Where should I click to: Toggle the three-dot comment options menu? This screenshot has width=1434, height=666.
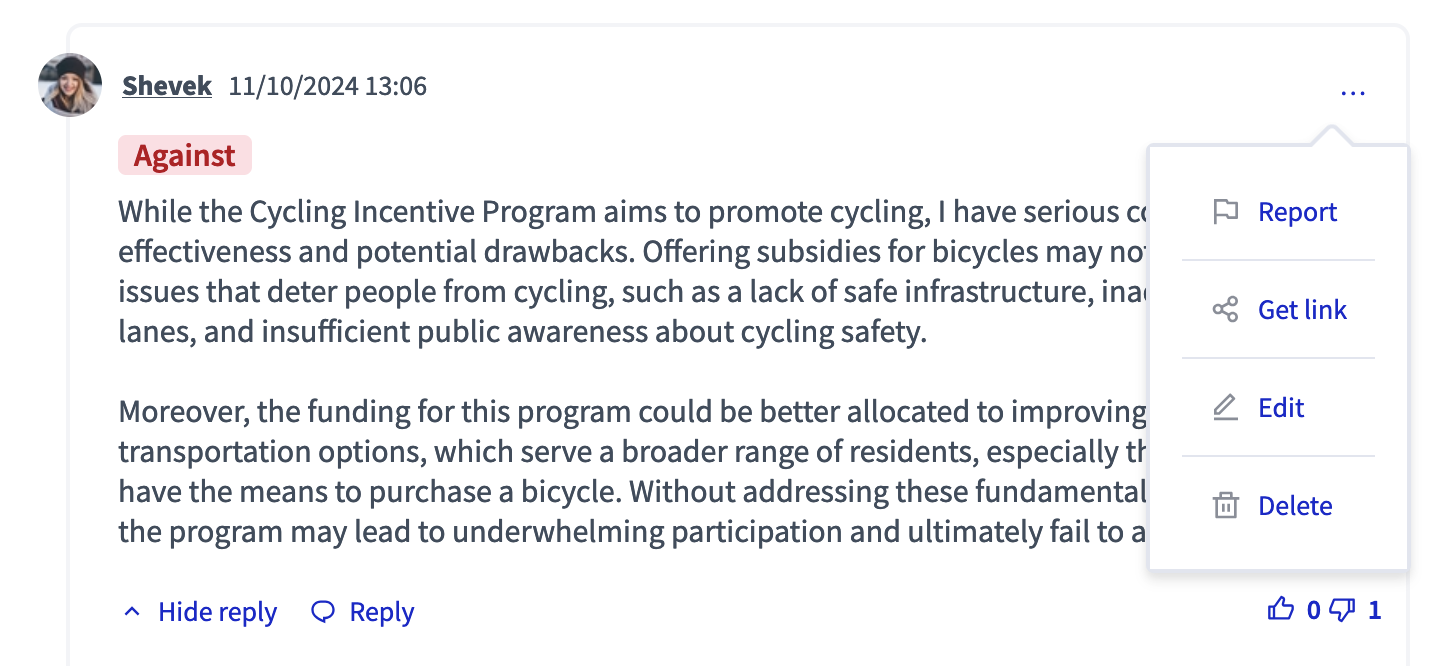(1352, 93)
